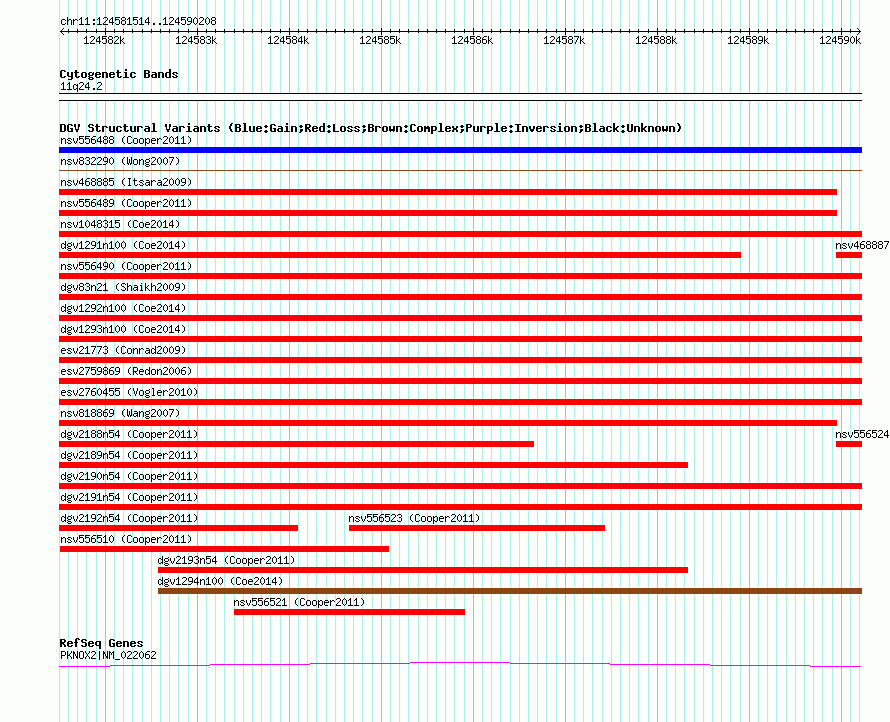The width and height of the screenshot is (890, 722).
Task: Select the nsv556490 (Cooper2011) label
Action: click(x=126, y=266)
